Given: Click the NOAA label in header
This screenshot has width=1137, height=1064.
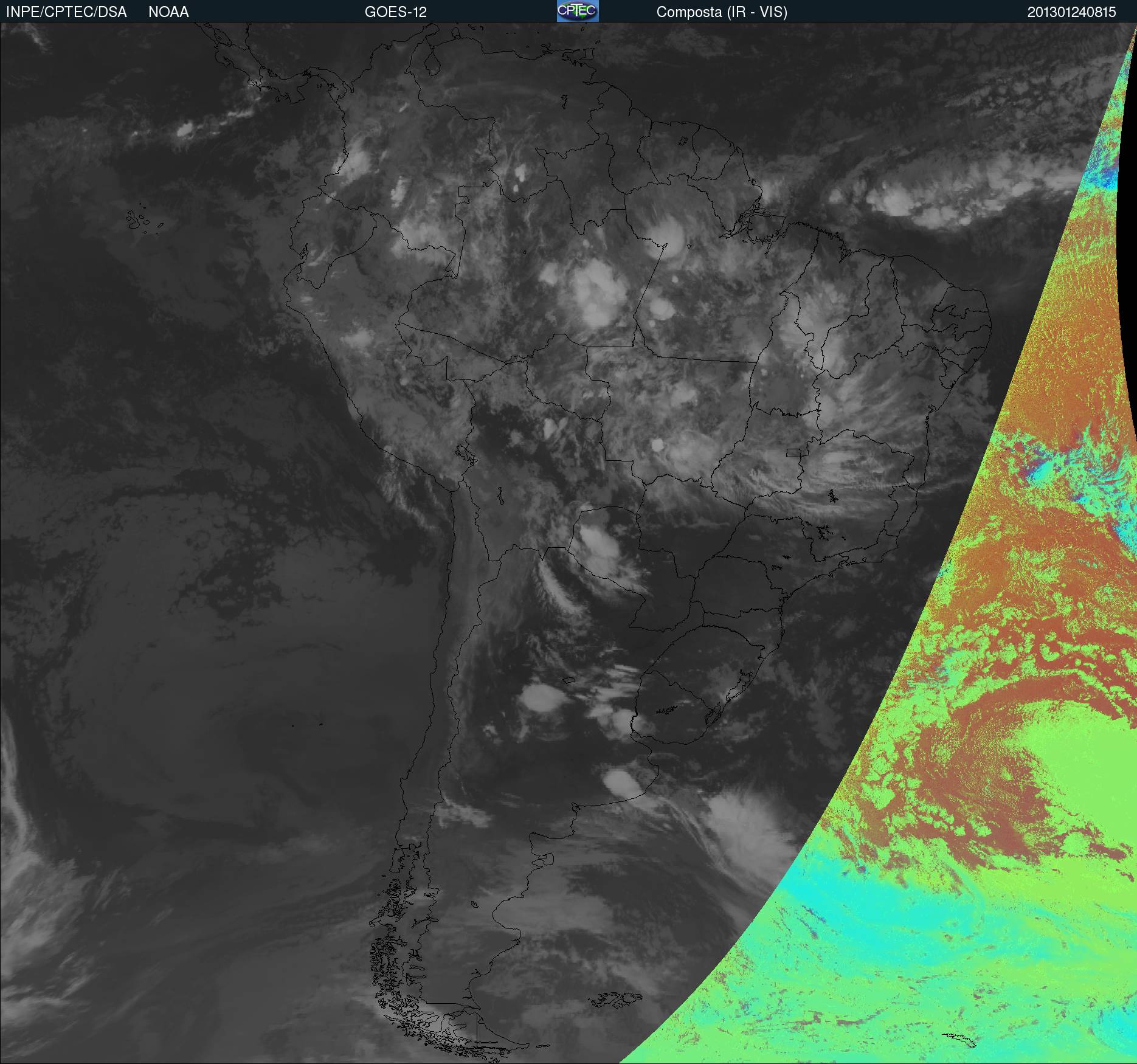Looking at the screenshot, I should tap(168, 12).
